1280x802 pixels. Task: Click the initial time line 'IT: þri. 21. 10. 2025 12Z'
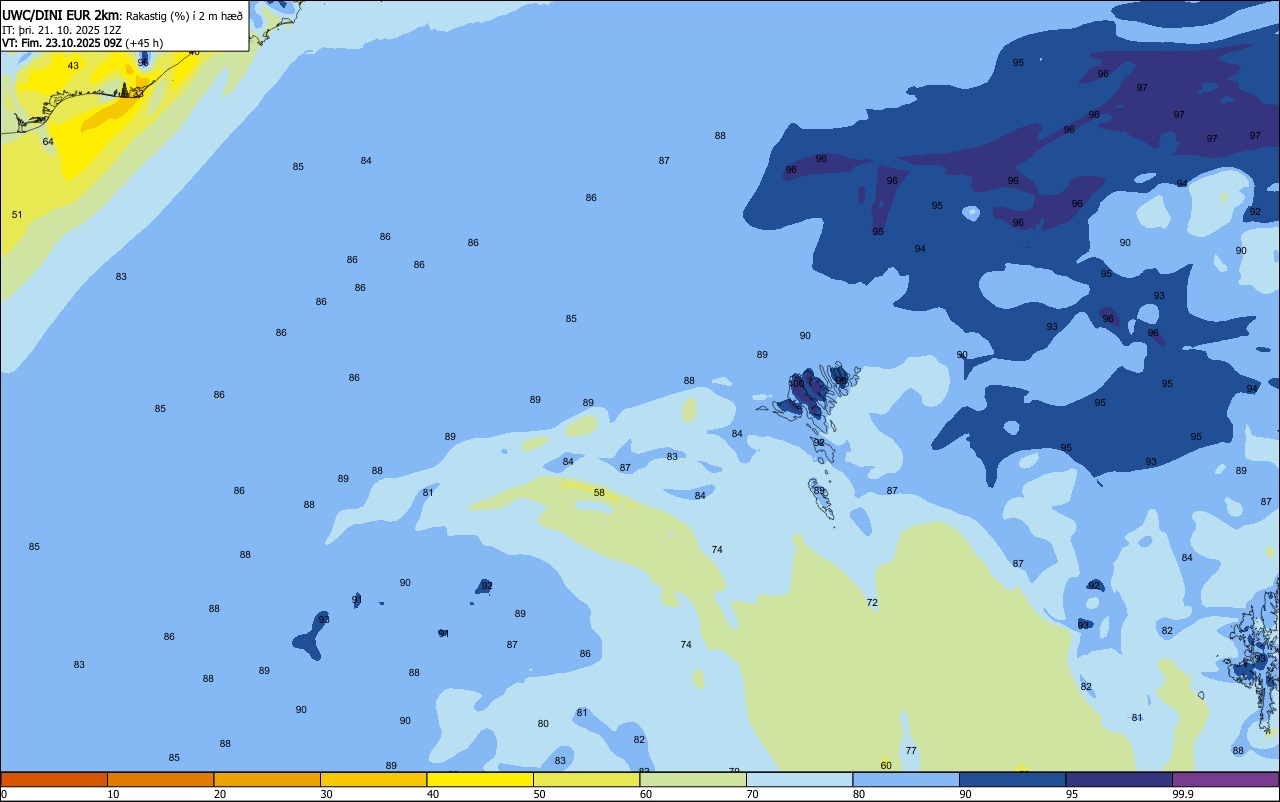coord(63,30)
